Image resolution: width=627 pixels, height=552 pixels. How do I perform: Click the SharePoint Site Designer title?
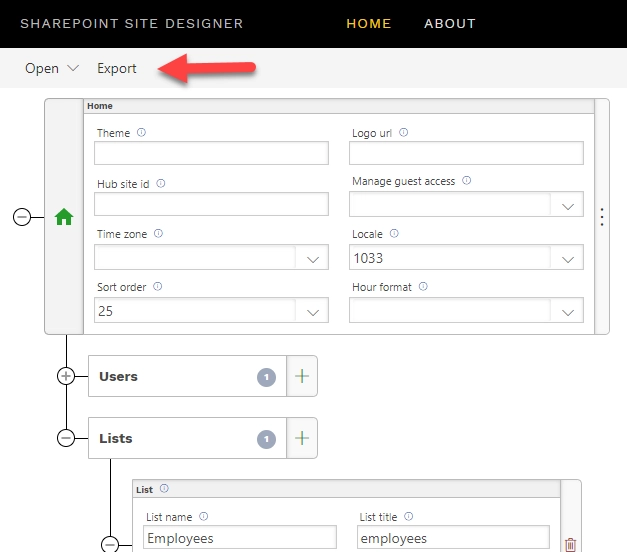tap(132, 24)
